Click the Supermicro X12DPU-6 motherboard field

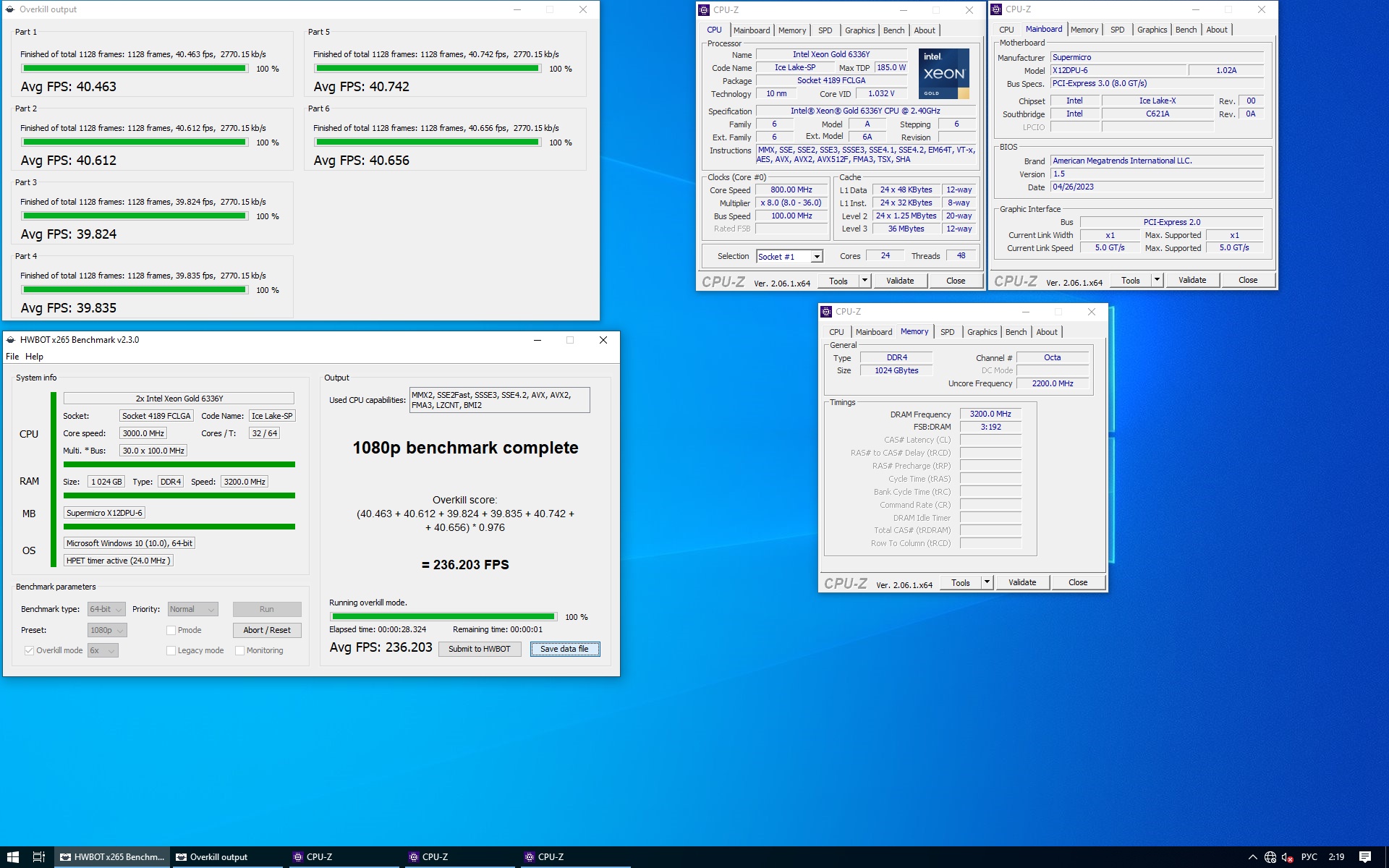[104, 513]
